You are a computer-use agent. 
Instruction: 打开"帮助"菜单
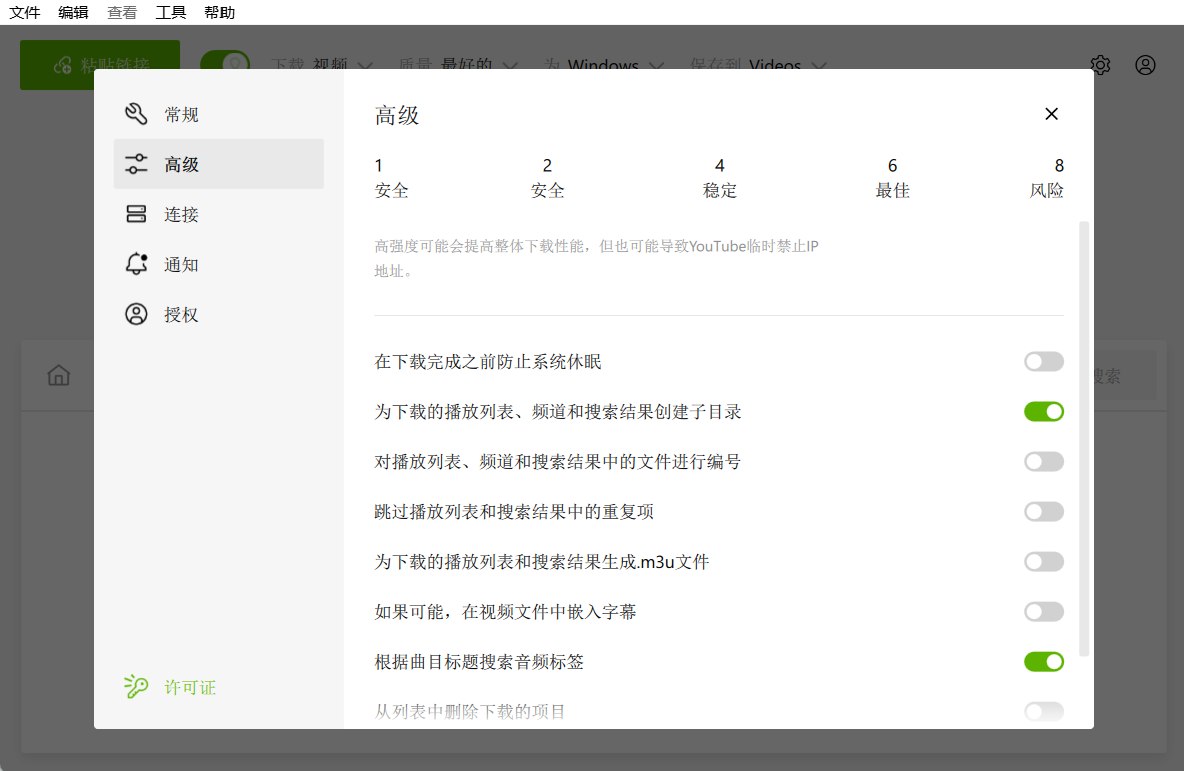pyautogui.click(x=220, y=13)
